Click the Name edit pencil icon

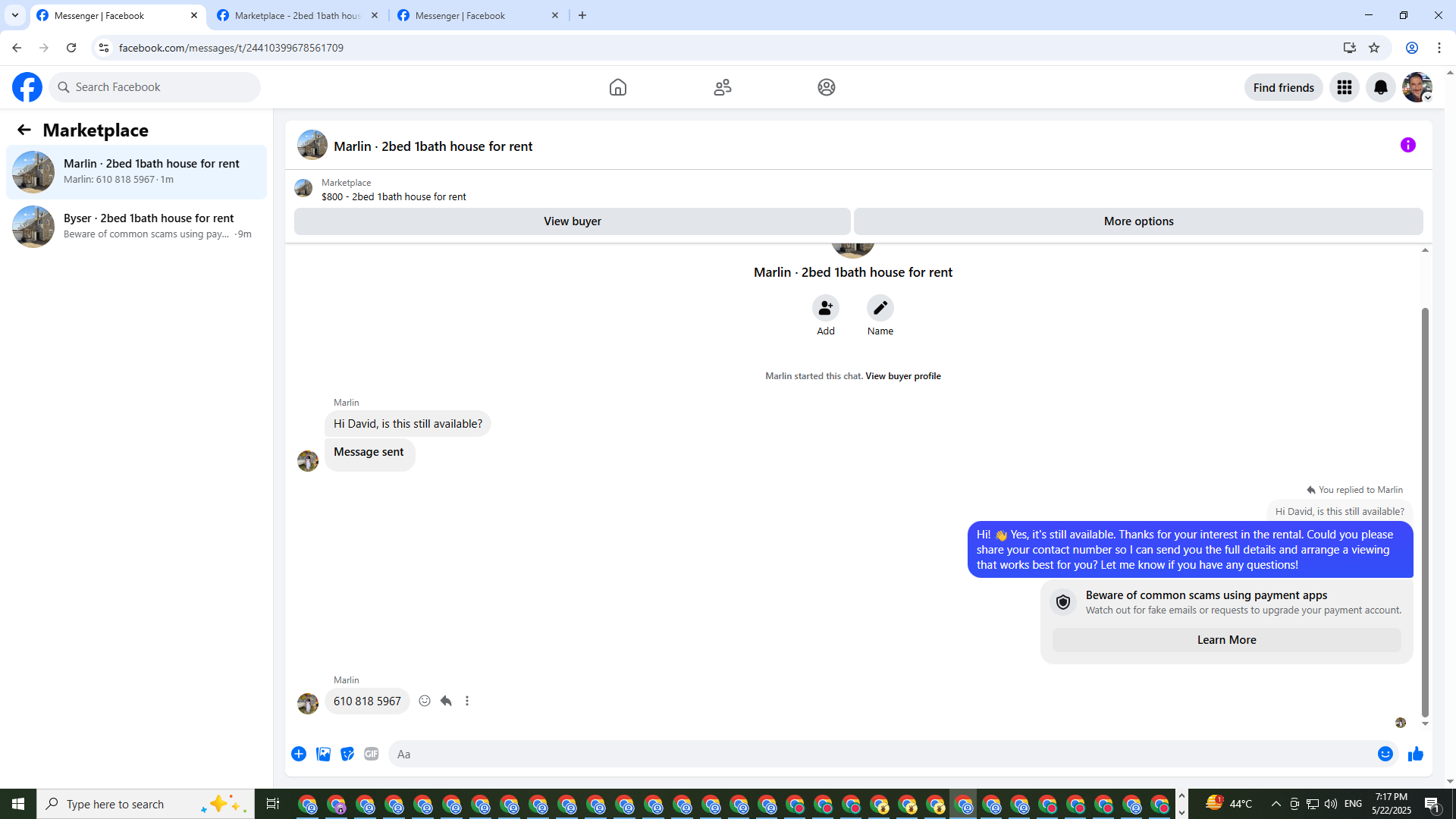pyautogui.click(x=880, y=308)
